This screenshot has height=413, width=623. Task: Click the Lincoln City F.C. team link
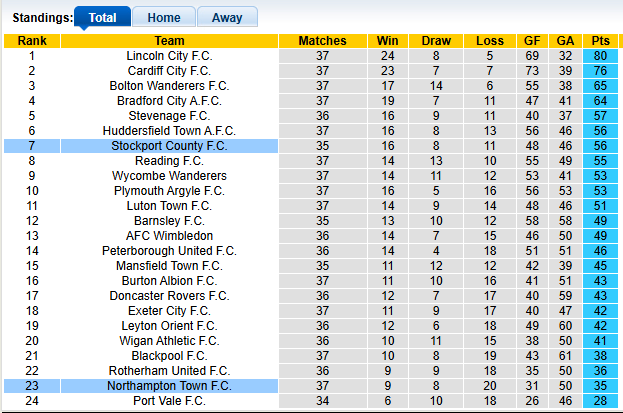click(169, 56)
